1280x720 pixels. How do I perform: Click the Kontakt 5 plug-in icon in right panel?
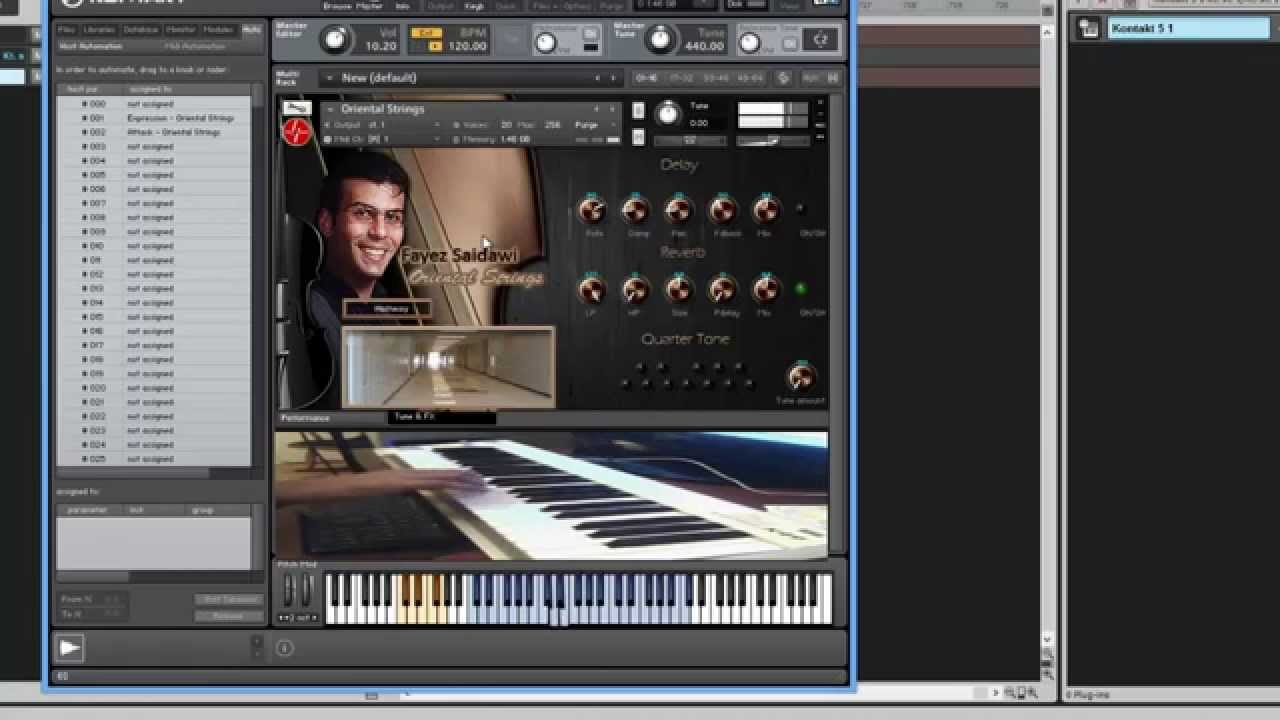[x=1088, y=29]
